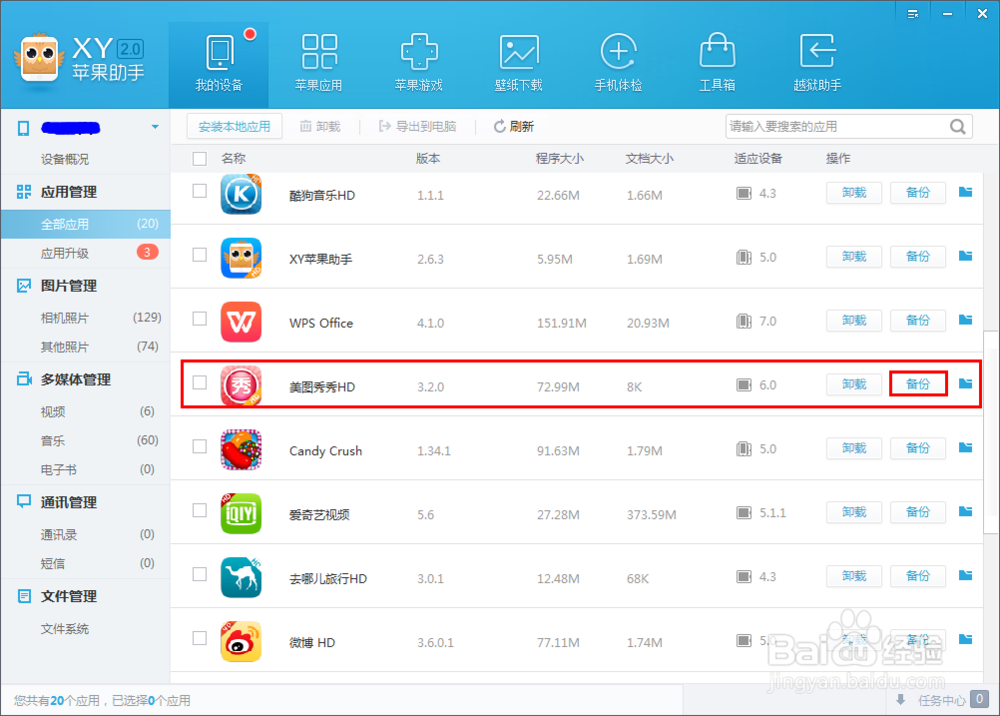Viewport: 1000px width, 716px height.
Task: Open 短信 in the sidebar
Action: point(85,564)
